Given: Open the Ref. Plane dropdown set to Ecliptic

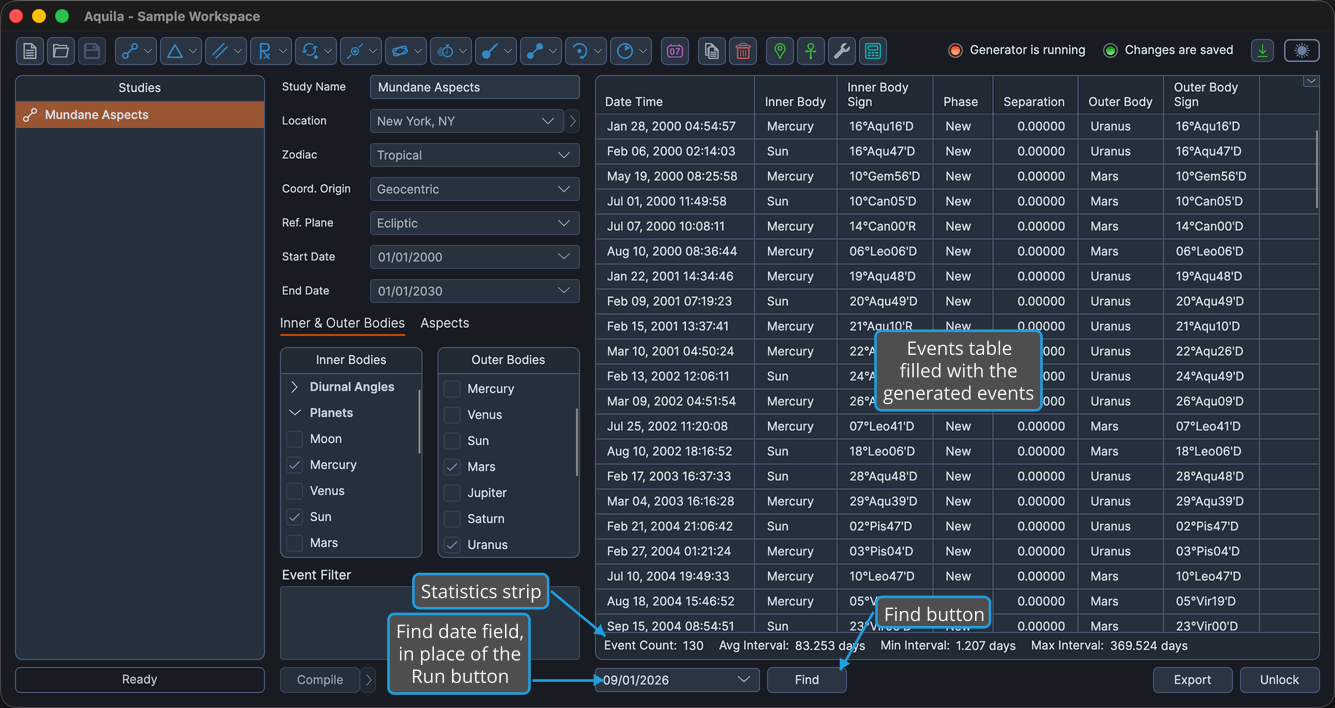Looking at the screenshot, I should [475, 223].
